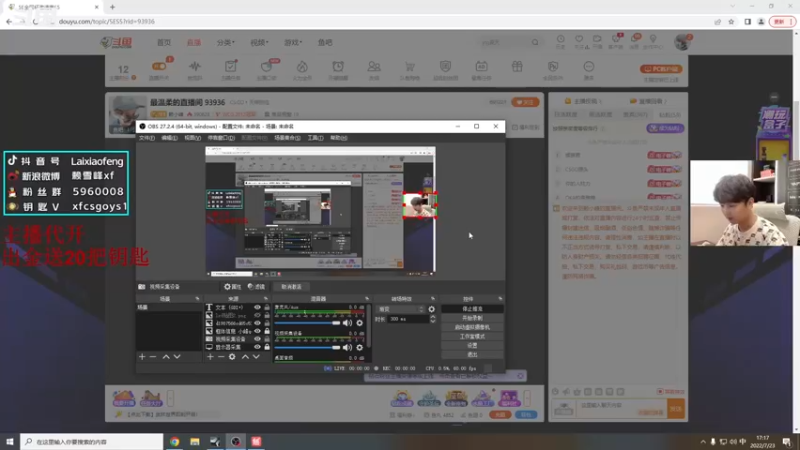Add a scene with the plus icon in OBS Scenes panel
Image resolution: width=800 pixels, height=450 pixels.
tap(142, 357)
